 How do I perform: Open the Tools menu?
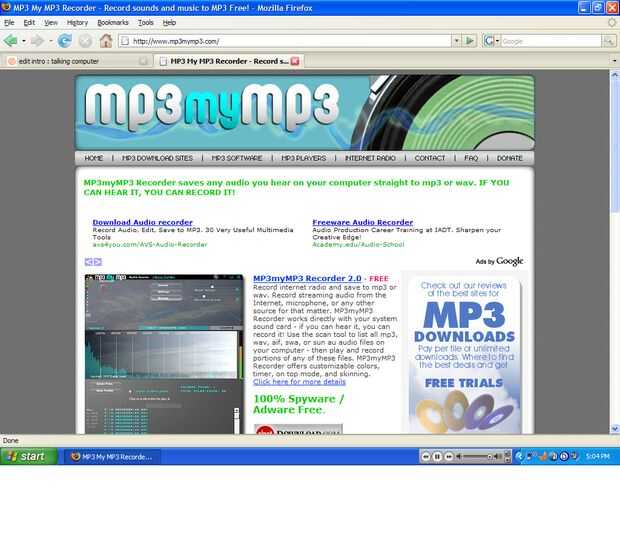click(146, 23)
